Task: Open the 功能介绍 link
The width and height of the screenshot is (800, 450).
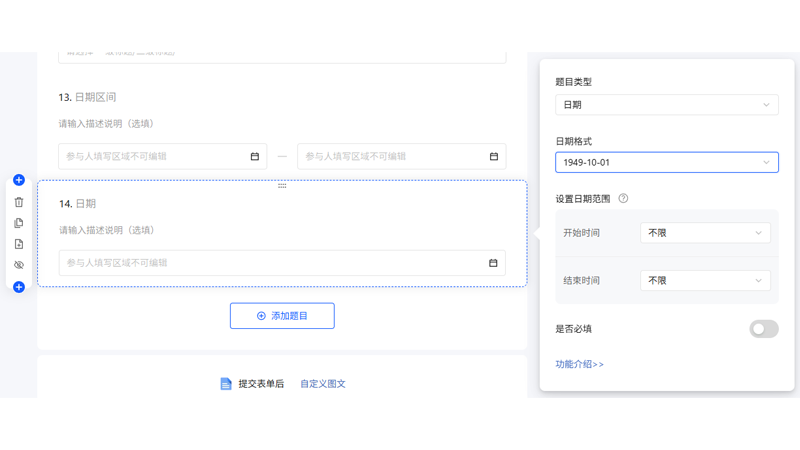Action: click(579, 365)
